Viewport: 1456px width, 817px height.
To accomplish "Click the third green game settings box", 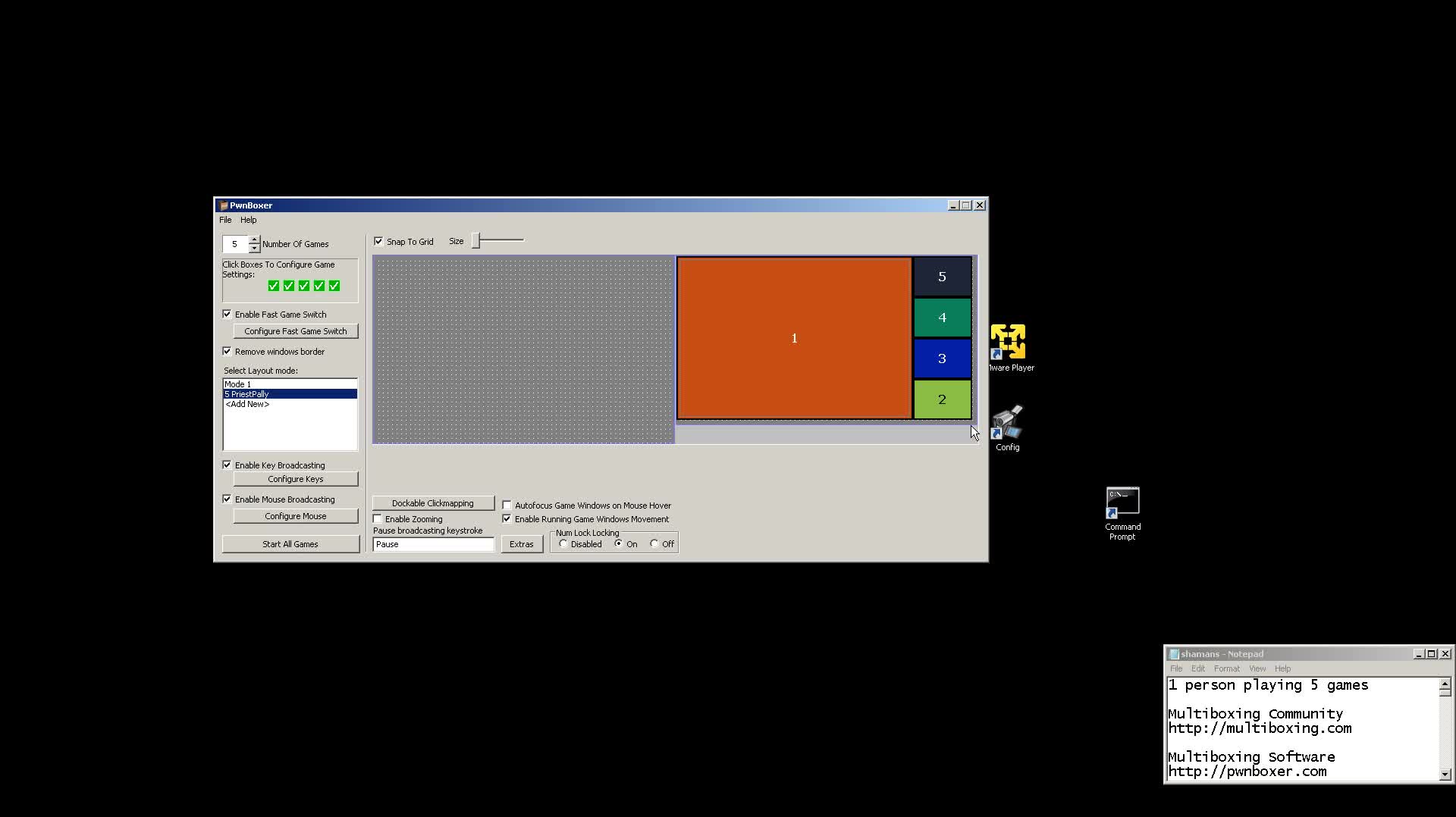I will (304, 286).
